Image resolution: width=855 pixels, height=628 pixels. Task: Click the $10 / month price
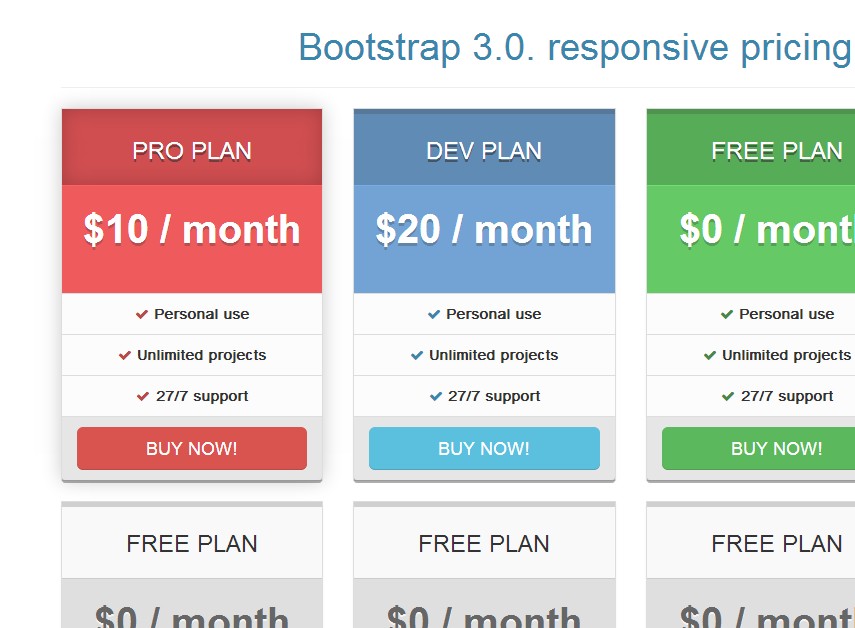192,230
